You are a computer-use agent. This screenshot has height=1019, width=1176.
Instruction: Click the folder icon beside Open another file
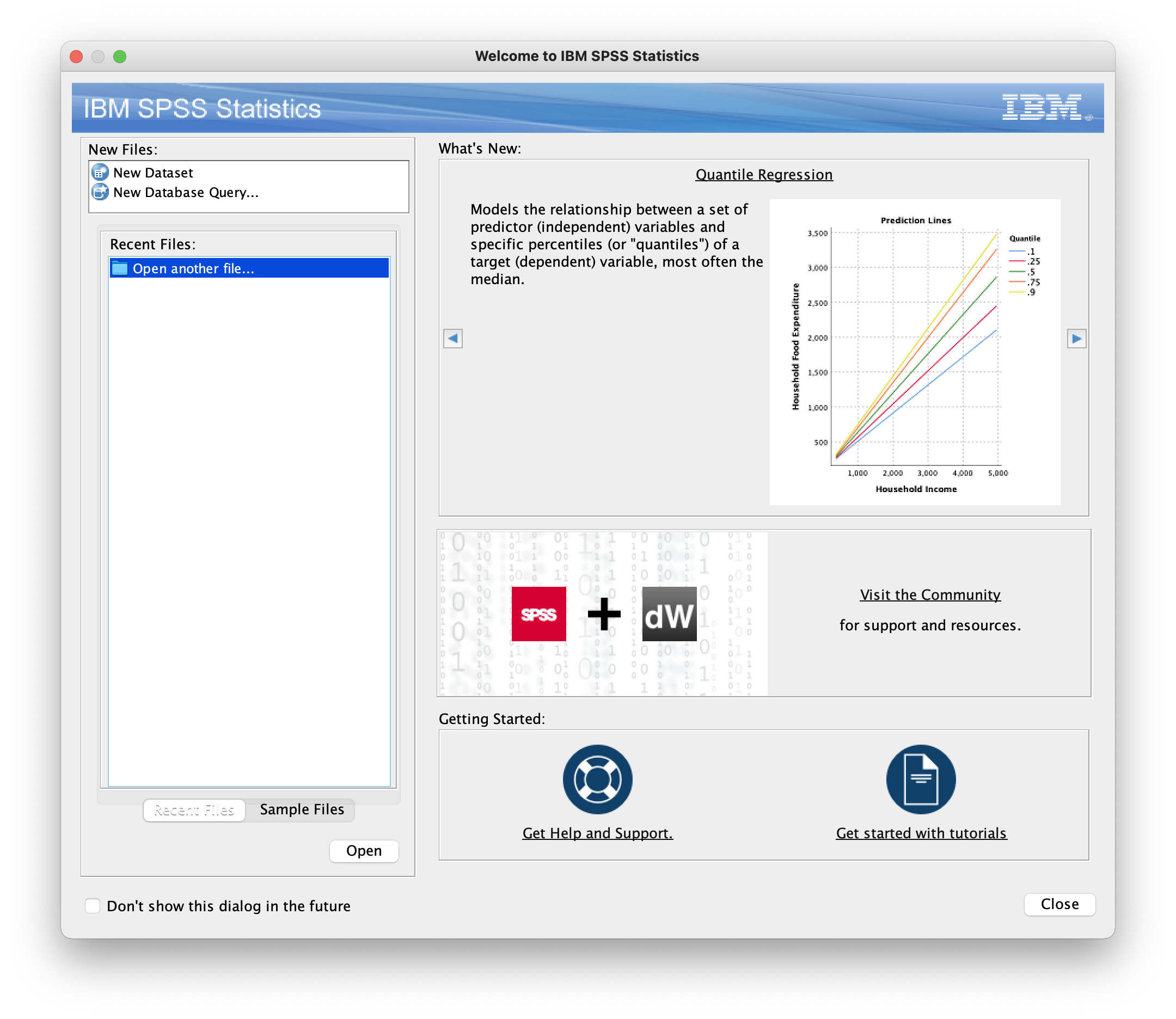(x=119, y=268)
